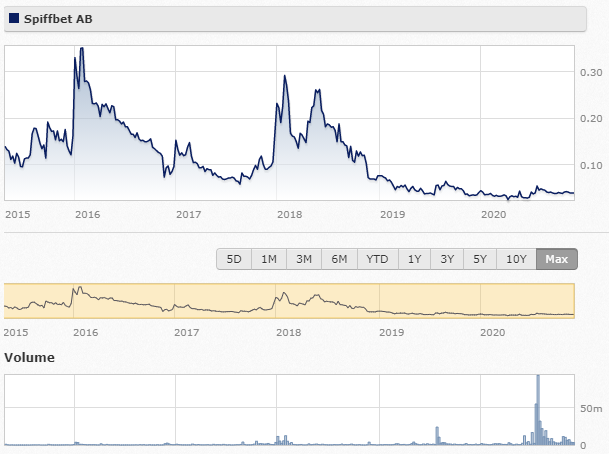Select the Max range button
This screenshot has height=454, width=609.
[x=557, y=259]
